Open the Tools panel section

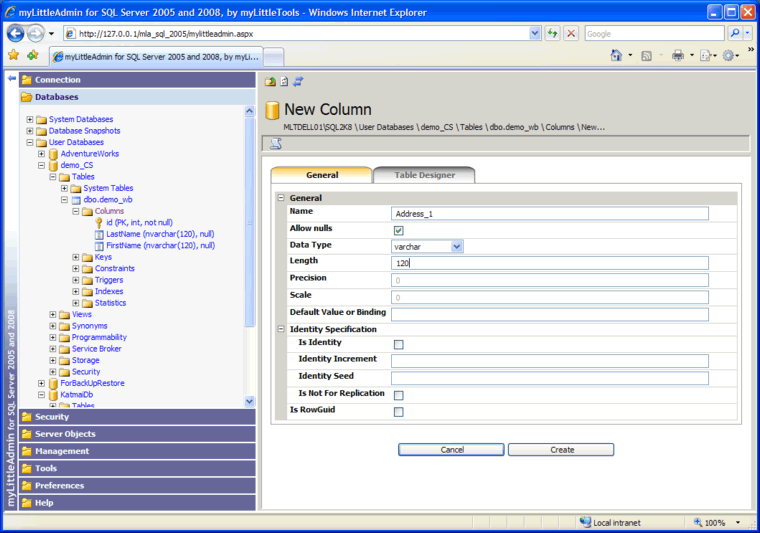(137, 468)
